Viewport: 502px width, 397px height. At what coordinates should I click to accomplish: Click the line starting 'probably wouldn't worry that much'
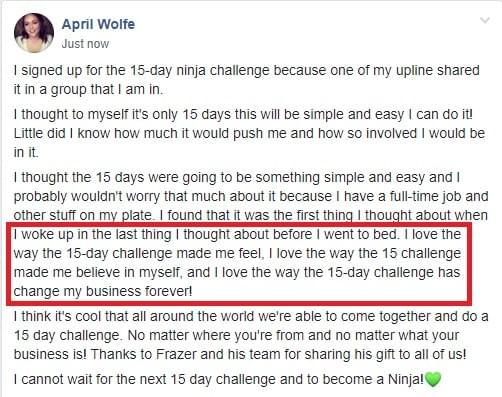(x=251, y=196)
